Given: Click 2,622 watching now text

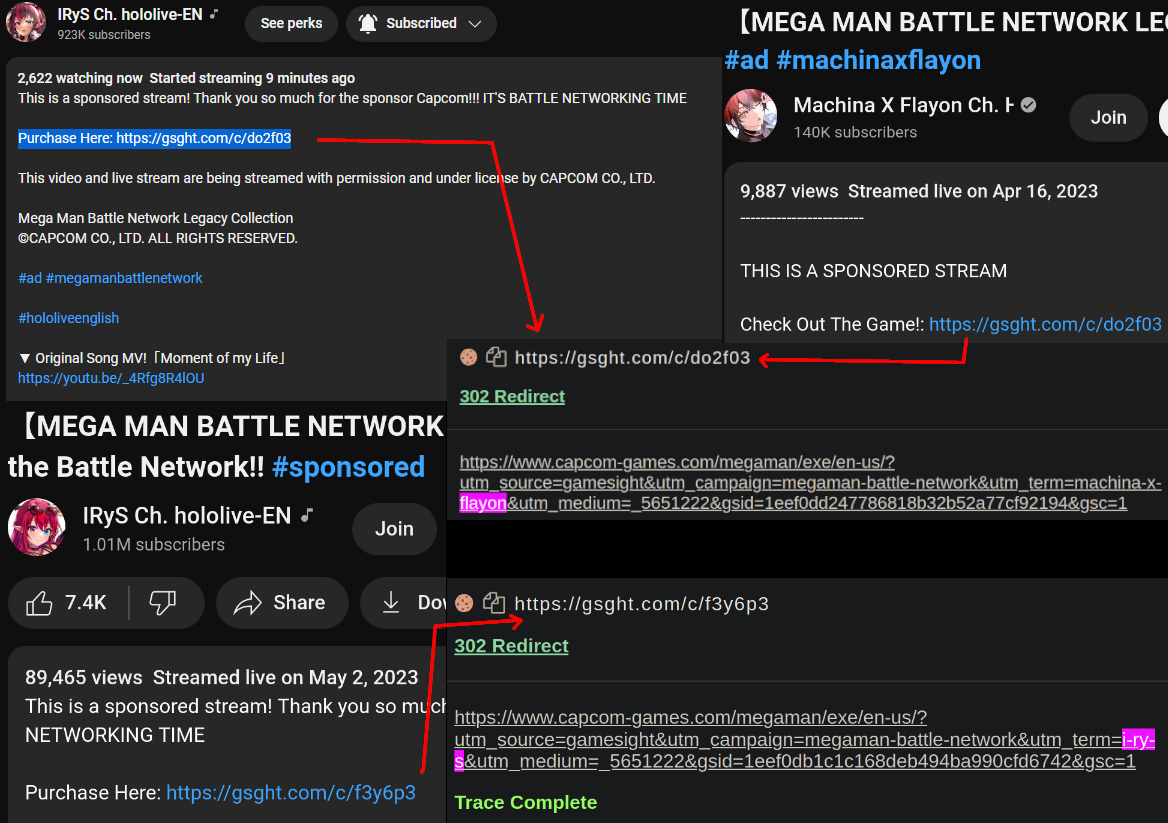Looking at the screenshot, I should tap(80, 78).
